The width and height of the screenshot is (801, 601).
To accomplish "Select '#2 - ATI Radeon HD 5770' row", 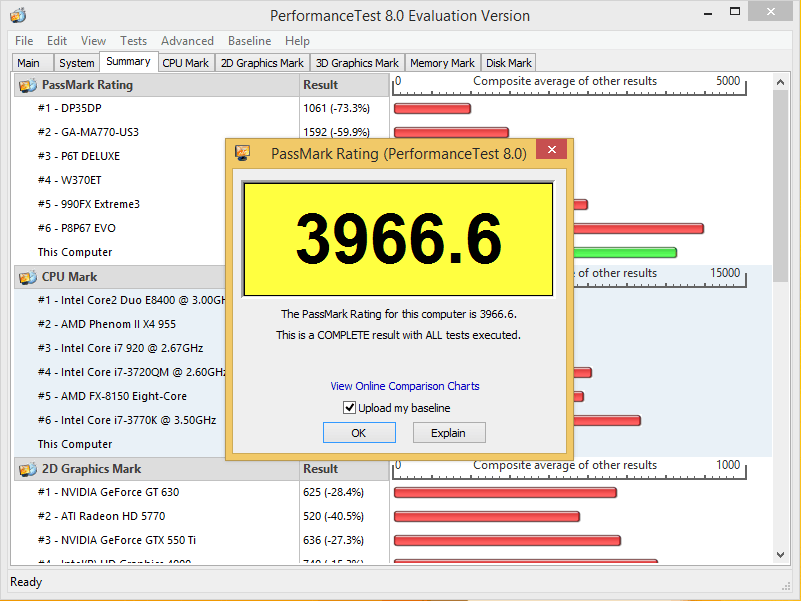I will pos(101,517).
